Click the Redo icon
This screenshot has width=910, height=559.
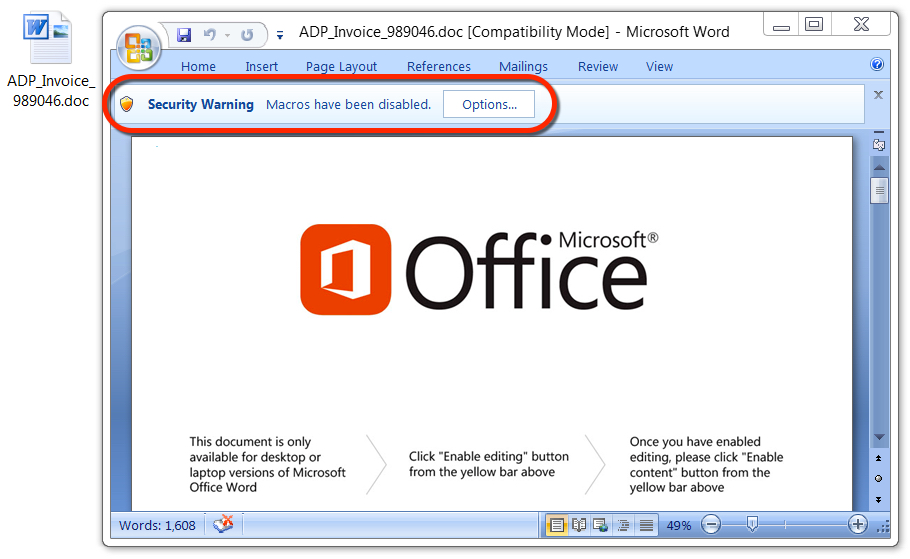click(247, 35)
